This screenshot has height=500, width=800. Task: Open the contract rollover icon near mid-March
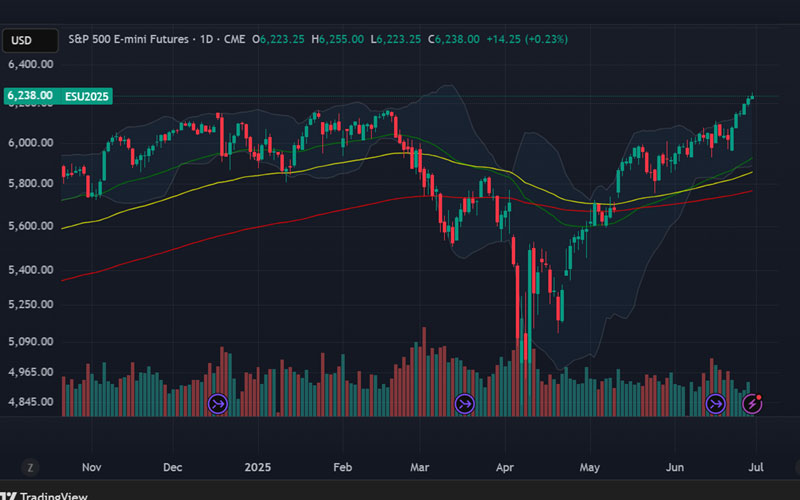[x=465, y=404]
